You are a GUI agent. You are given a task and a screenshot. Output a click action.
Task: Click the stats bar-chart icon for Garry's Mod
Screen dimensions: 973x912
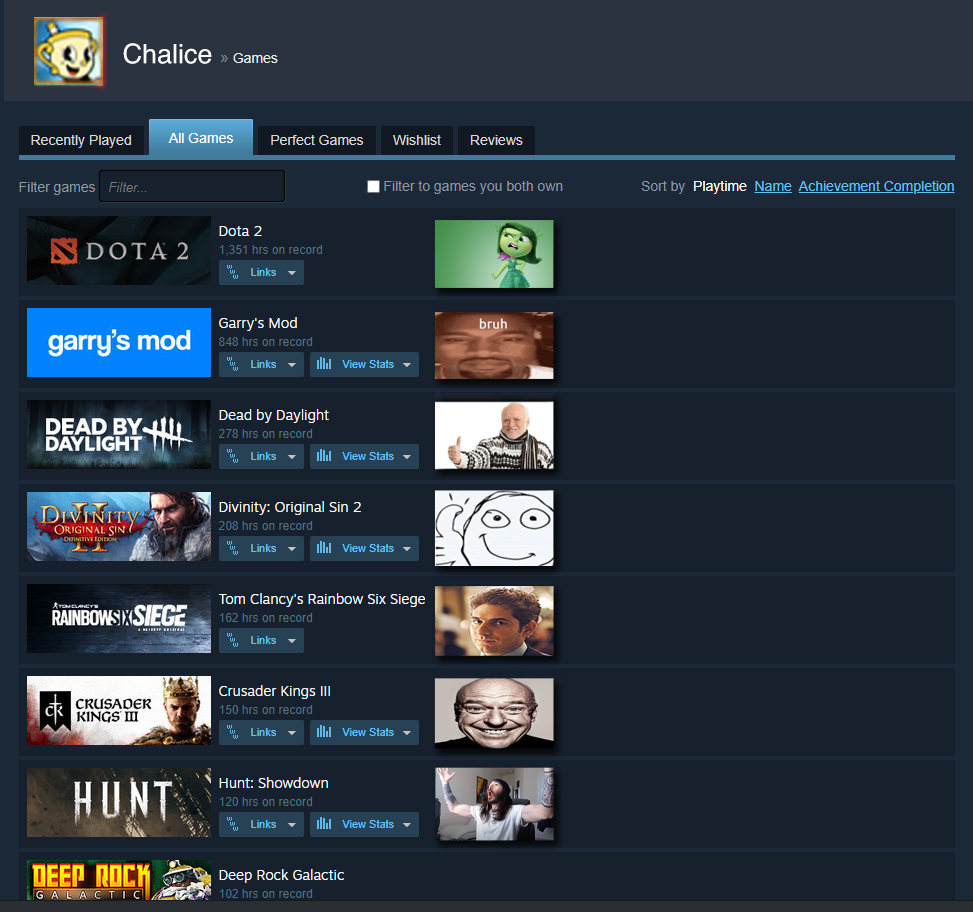pyautogui.click(x=324, y=364)
